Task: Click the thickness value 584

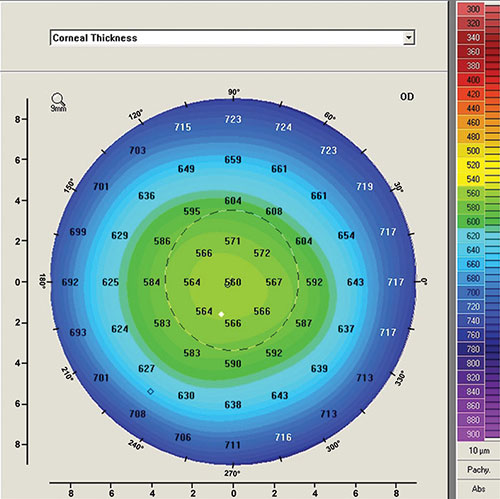Action: 152,282
